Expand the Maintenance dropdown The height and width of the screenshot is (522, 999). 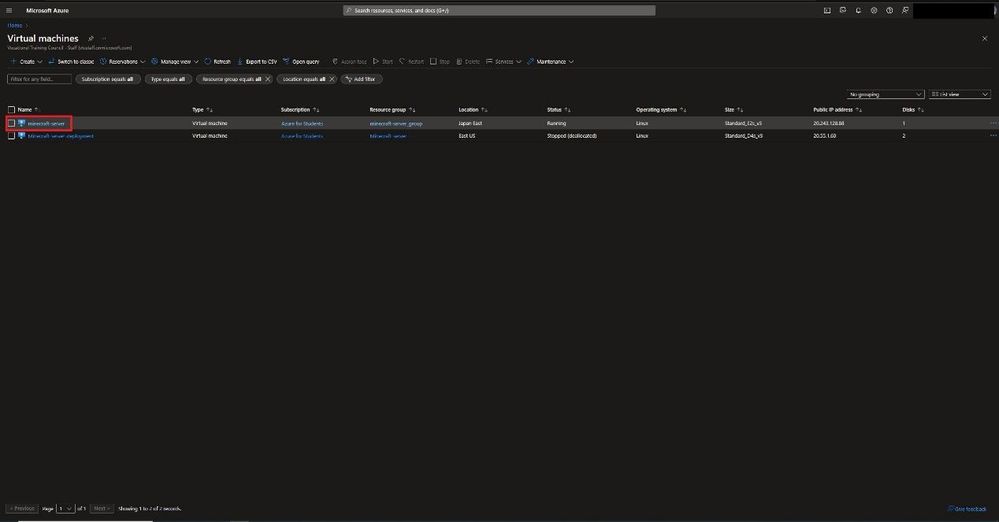click(x=551, y=62)
